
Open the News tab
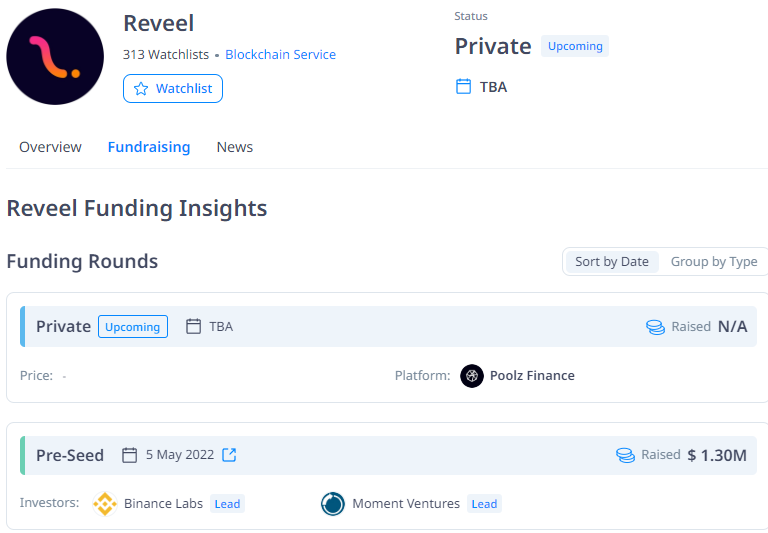pyautogui.click(x=235, y=147)
